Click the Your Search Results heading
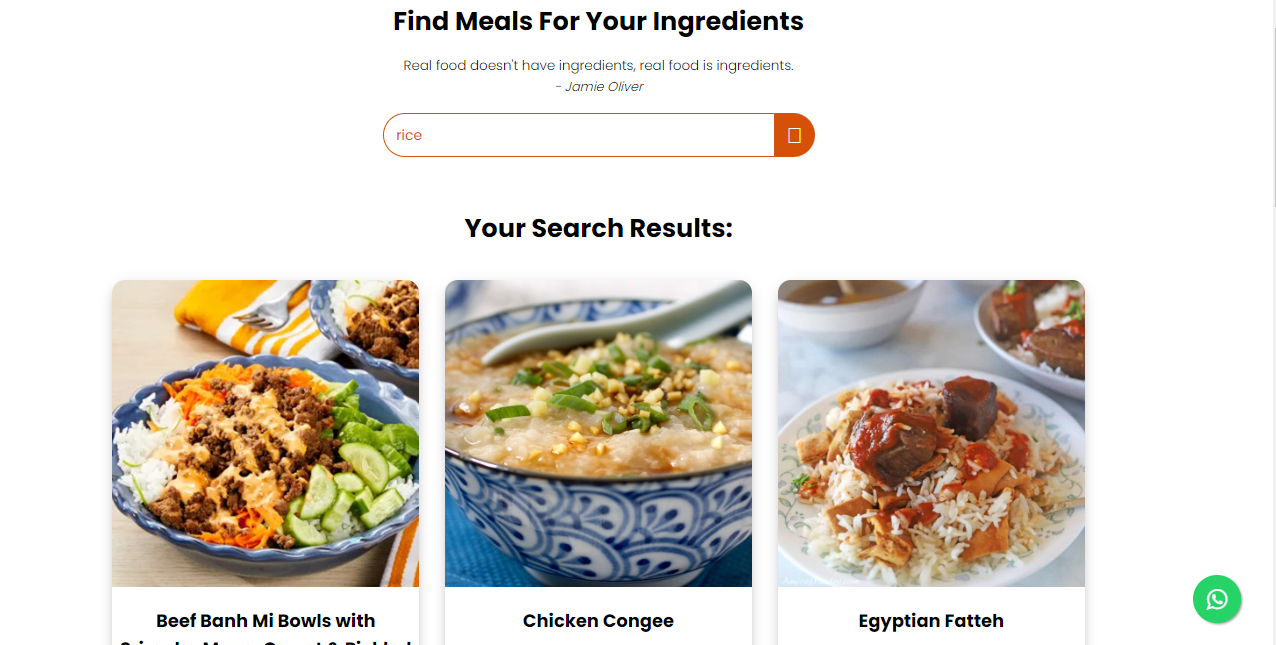The width and height of the screenshot is (1276, 645). point(598,228)
